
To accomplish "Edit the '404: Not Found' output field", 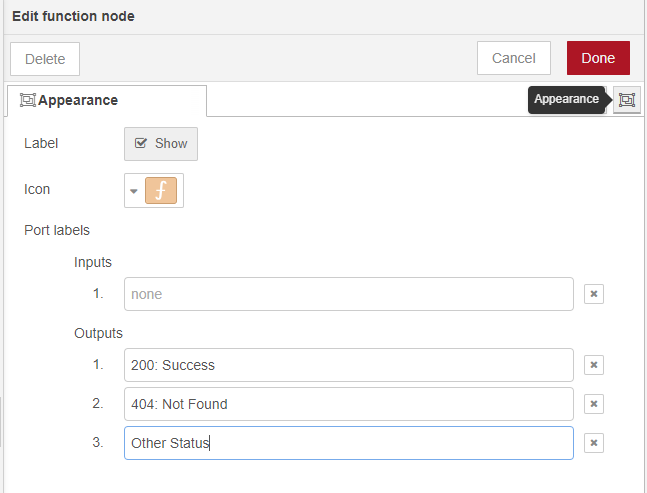I will [x=348, y=404].
